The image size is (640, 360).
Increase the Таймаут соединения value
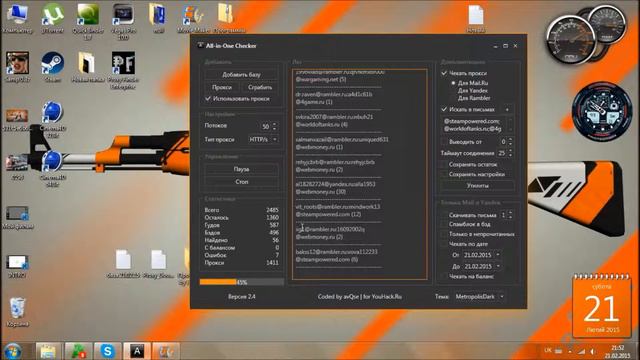[x=510, y=151]
